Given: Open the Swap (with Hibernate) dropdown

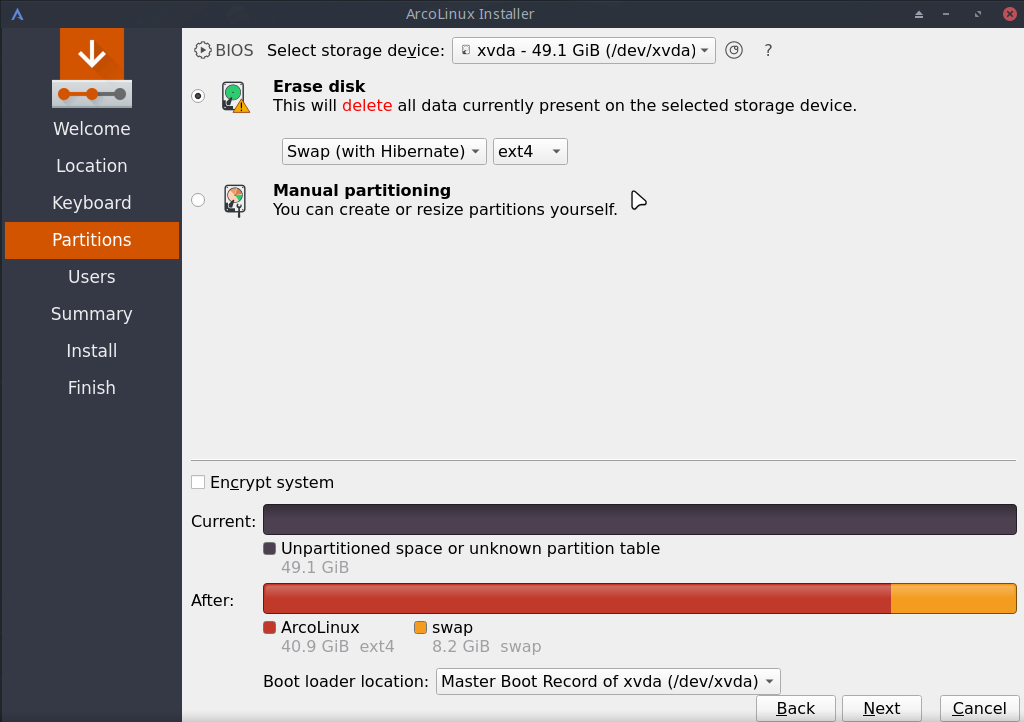Looking at the screenshot, I should 384,151.
